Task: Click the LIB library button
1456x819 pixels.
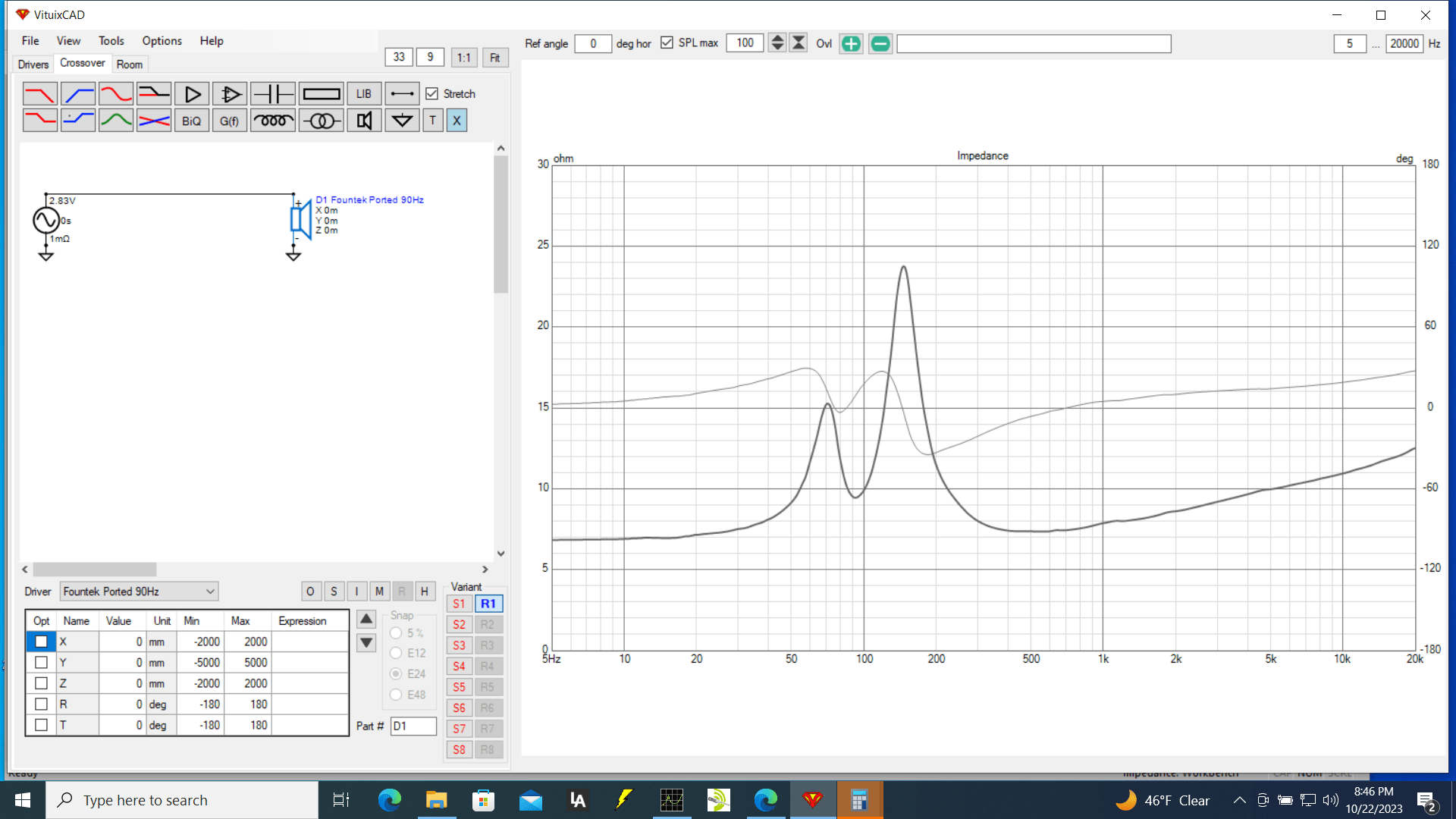Action: 364,94
